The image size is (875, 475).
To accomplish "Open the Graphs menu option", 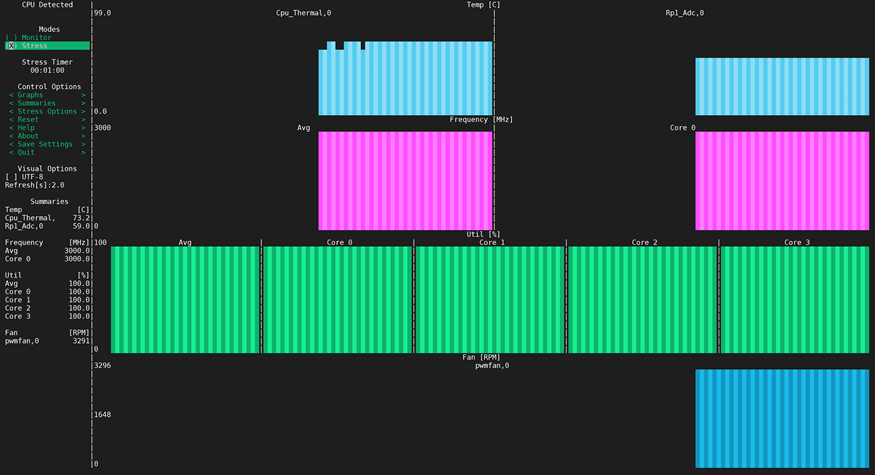I will click(x=47, y=95).
